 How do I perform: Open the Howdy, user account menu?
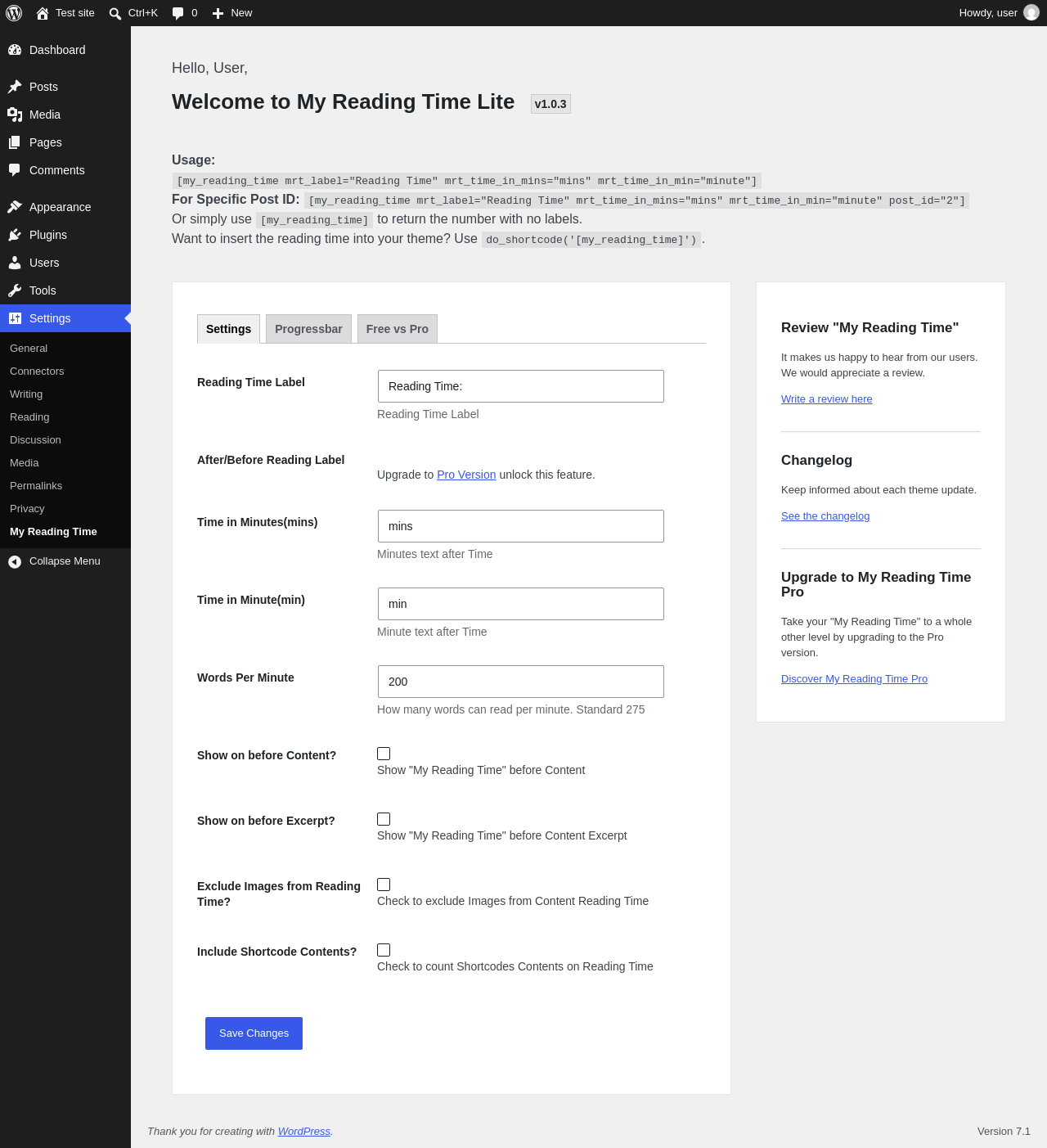[999, 13]
